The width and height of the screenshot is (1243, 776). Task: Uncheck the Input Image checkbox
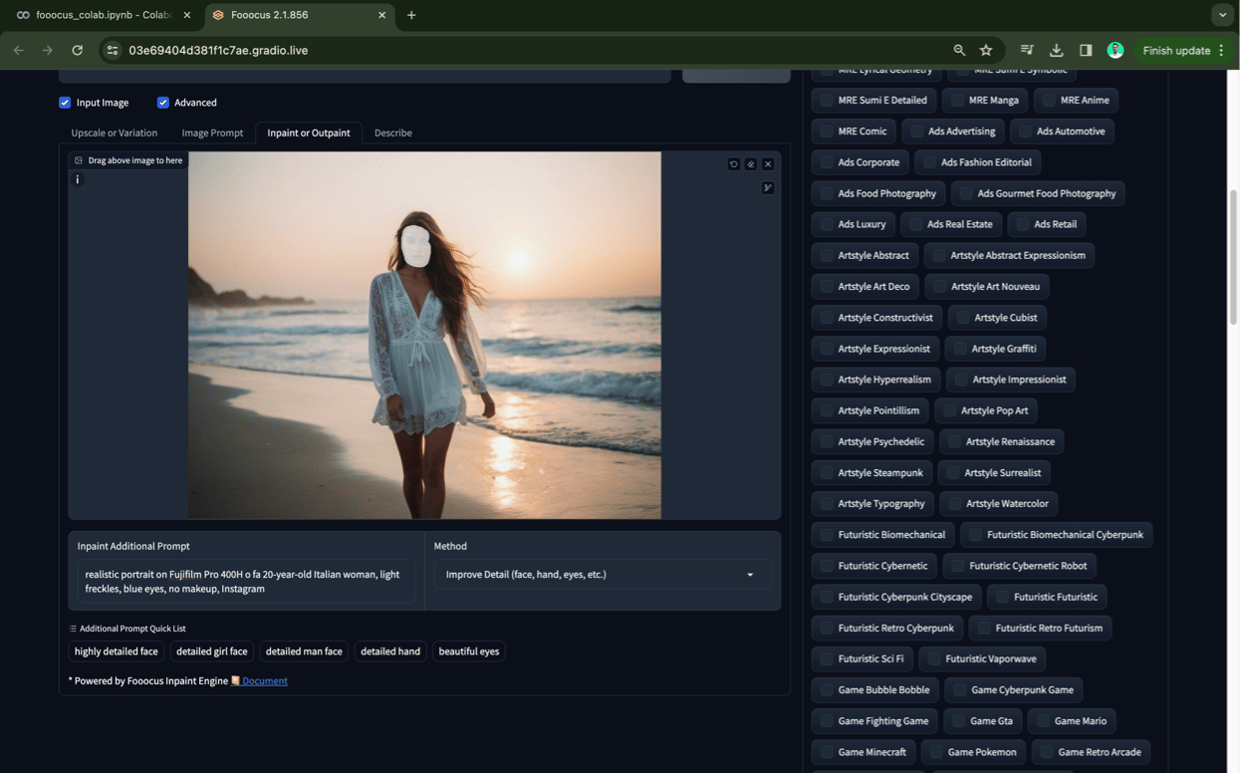coord(65,102)
